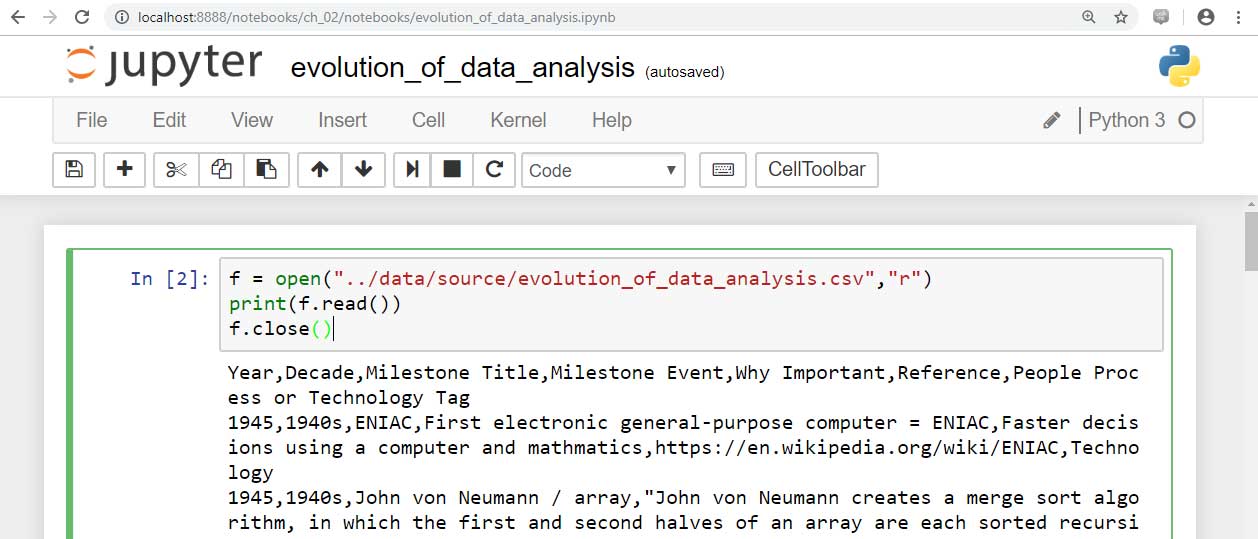Open the File menu
Viewport: 1258px width, 539px height.
(91, 120)
